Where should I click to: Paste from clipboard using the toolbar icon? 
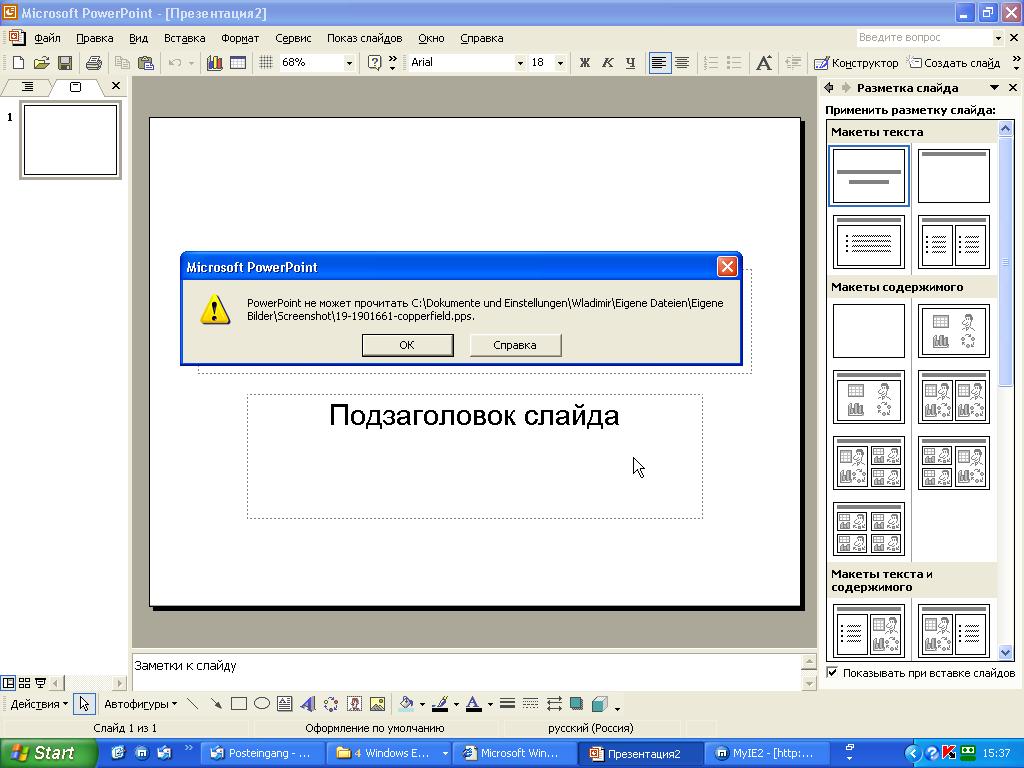click(146, 63)
